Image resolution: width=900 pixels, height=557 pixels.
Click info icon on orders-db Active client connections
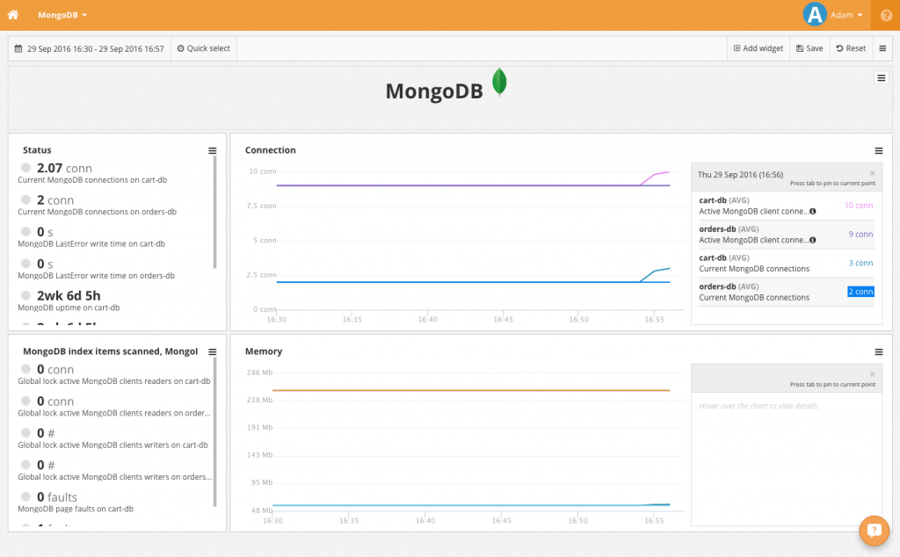pyautogui.click(x=813, y=240)
